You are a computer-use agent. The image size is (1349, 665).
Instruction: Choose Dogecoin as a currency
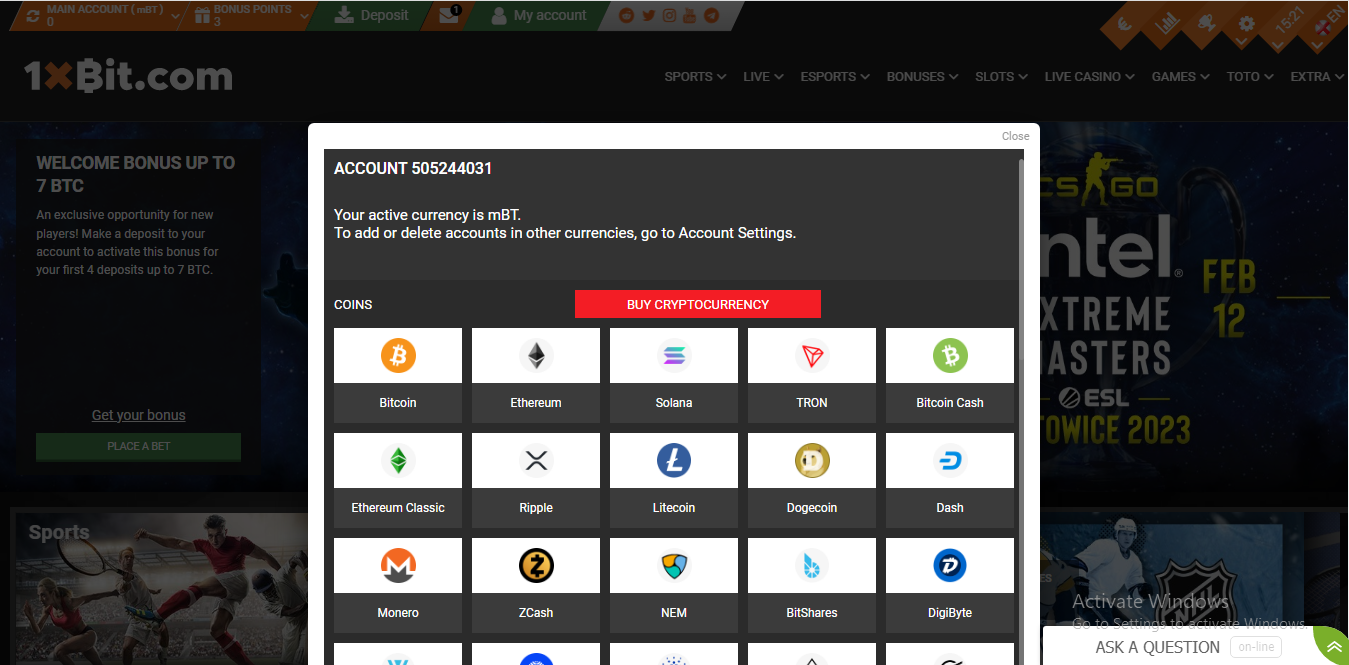811,481
